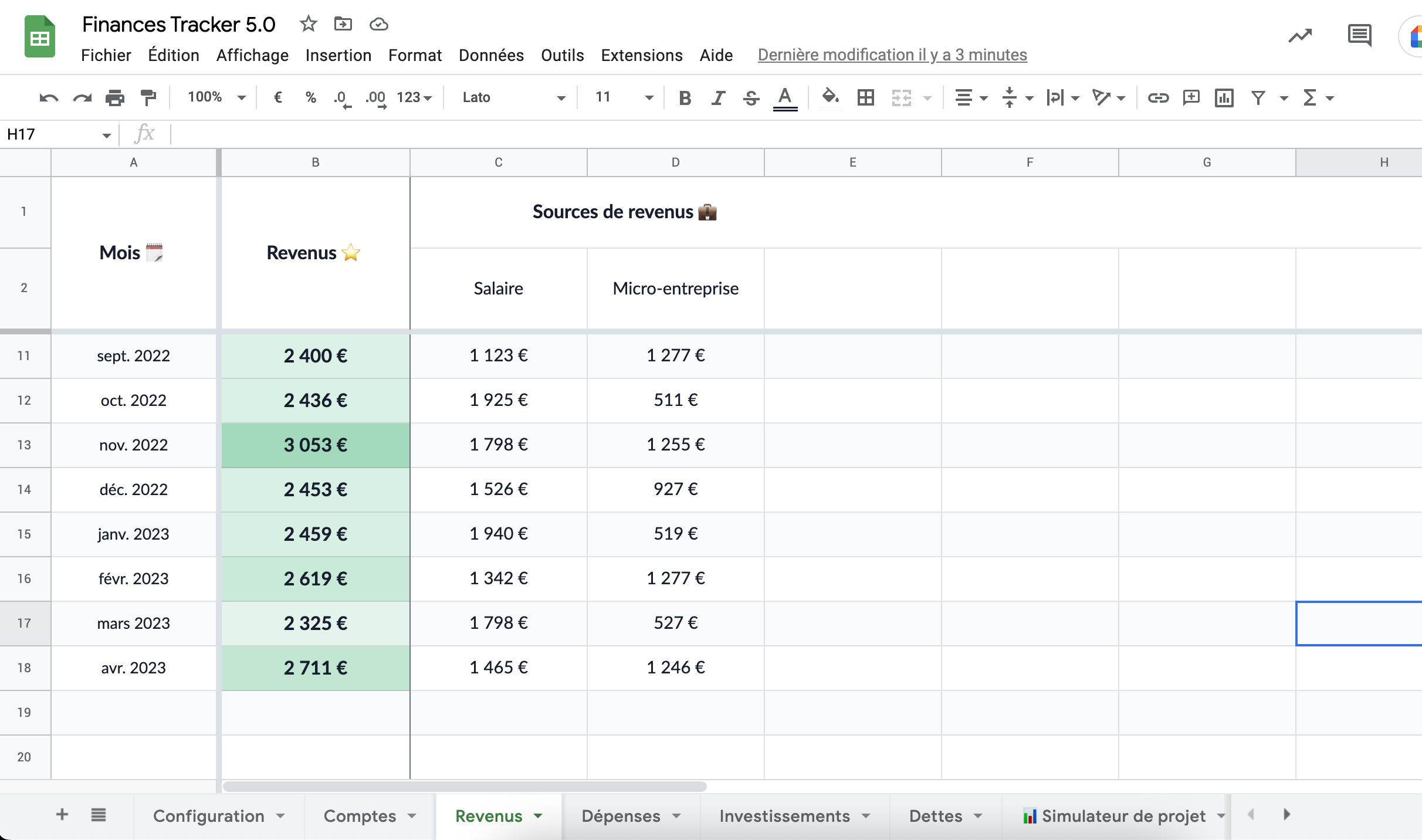Click the undo arrow icon
The height and width of the screenshot is (840, 1422).
[49, 97]
